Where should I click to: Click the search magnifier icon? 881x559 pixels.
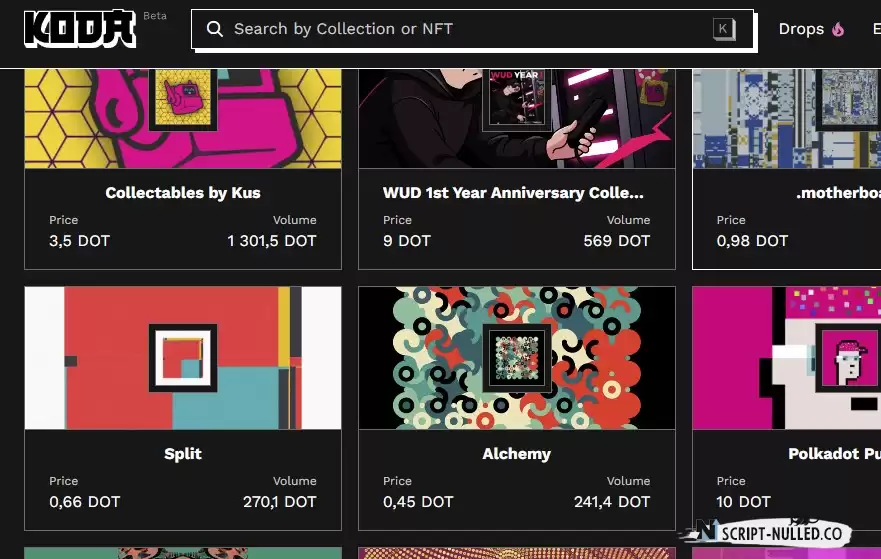[215, 29]
